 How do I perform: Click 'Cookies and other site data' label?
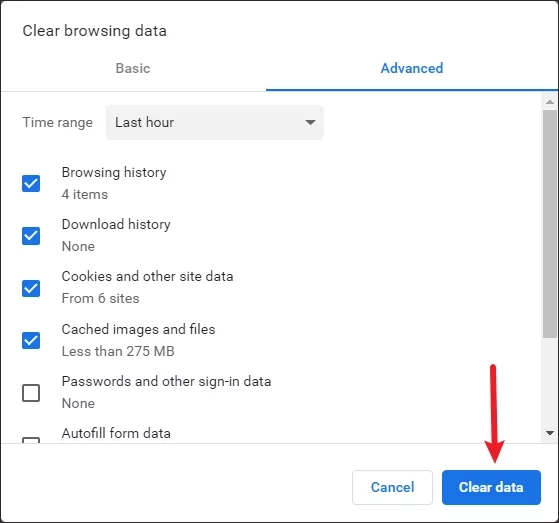coord(148,276)
